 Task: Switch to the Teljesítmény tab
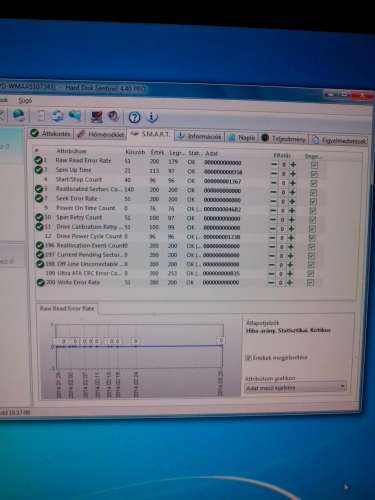pos(284,139)
